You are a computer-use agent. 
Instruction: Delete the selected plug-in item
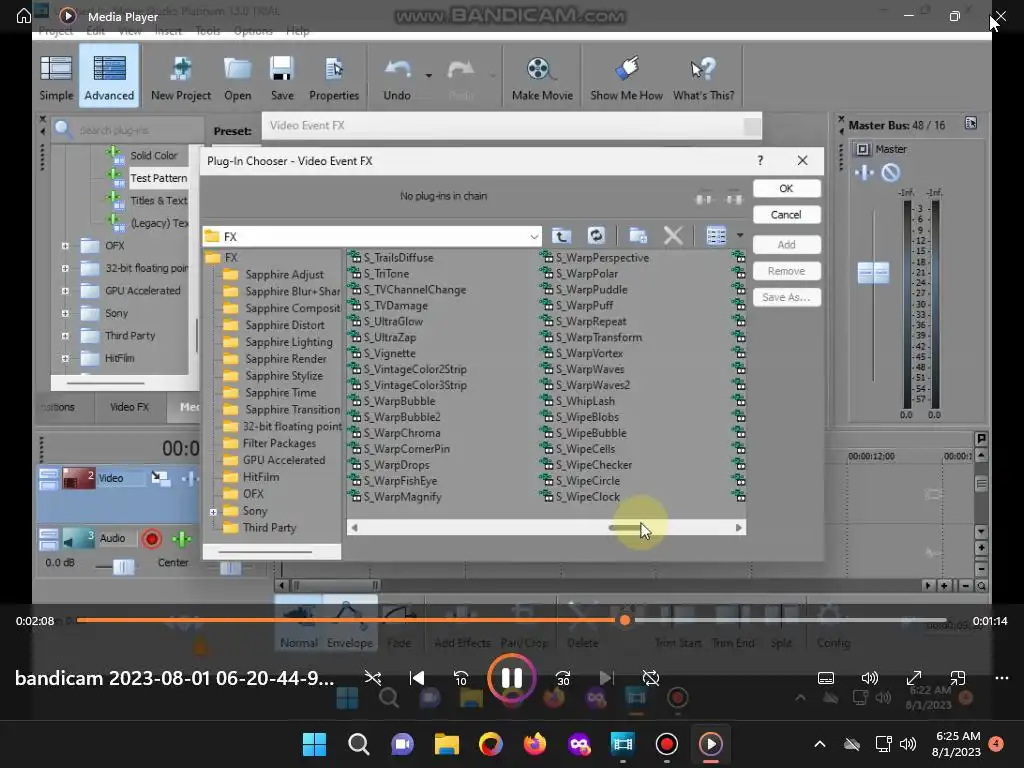click(673, 236)
